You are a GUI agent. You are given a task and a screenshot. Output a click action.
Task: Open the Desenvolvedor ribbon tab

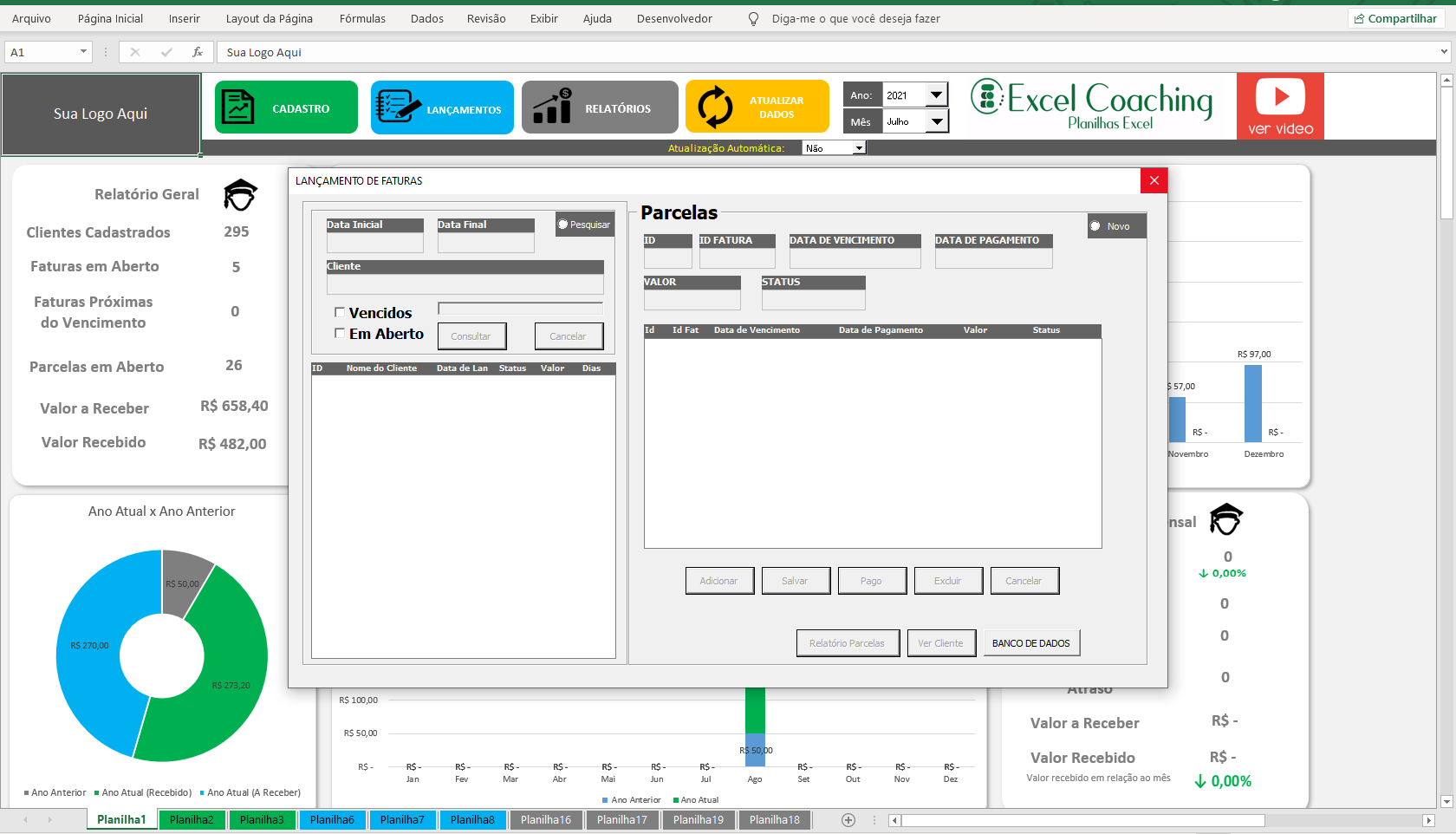[x=674, y=18]
